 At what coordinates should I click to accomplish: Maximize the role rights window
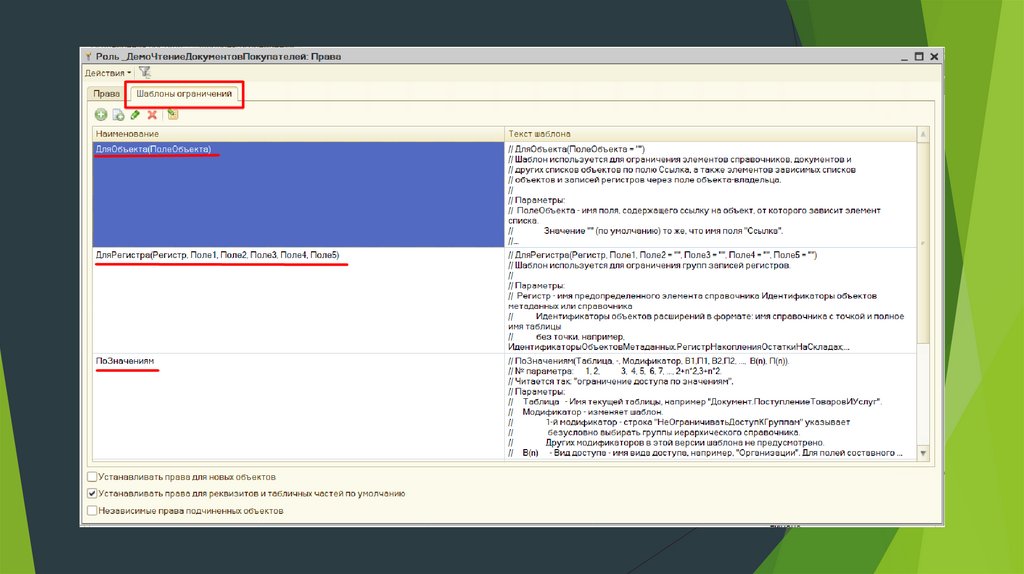(x=919, y=57)
